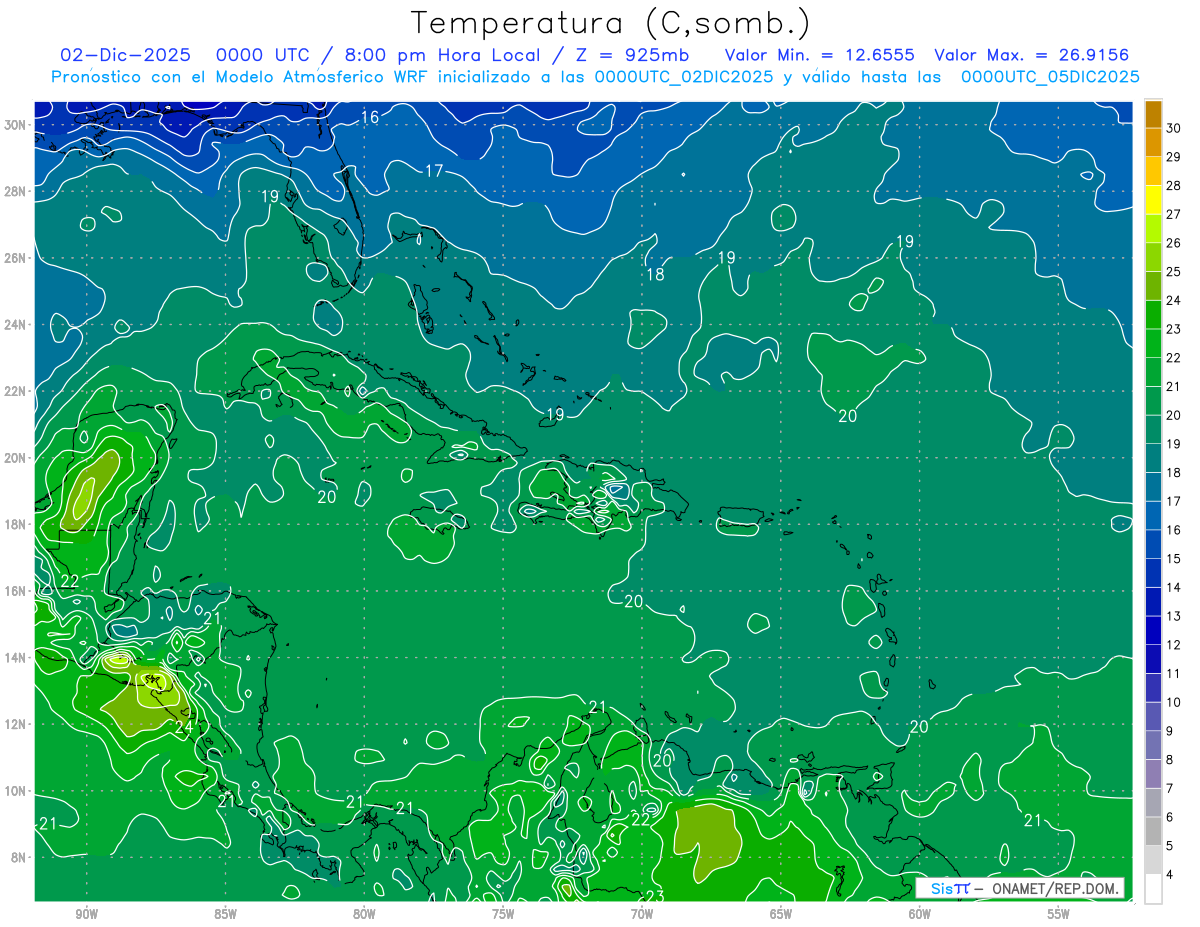Click the latitude axis label "26N"
This screenshot has width=1200, height=927.
coord(15,258)
